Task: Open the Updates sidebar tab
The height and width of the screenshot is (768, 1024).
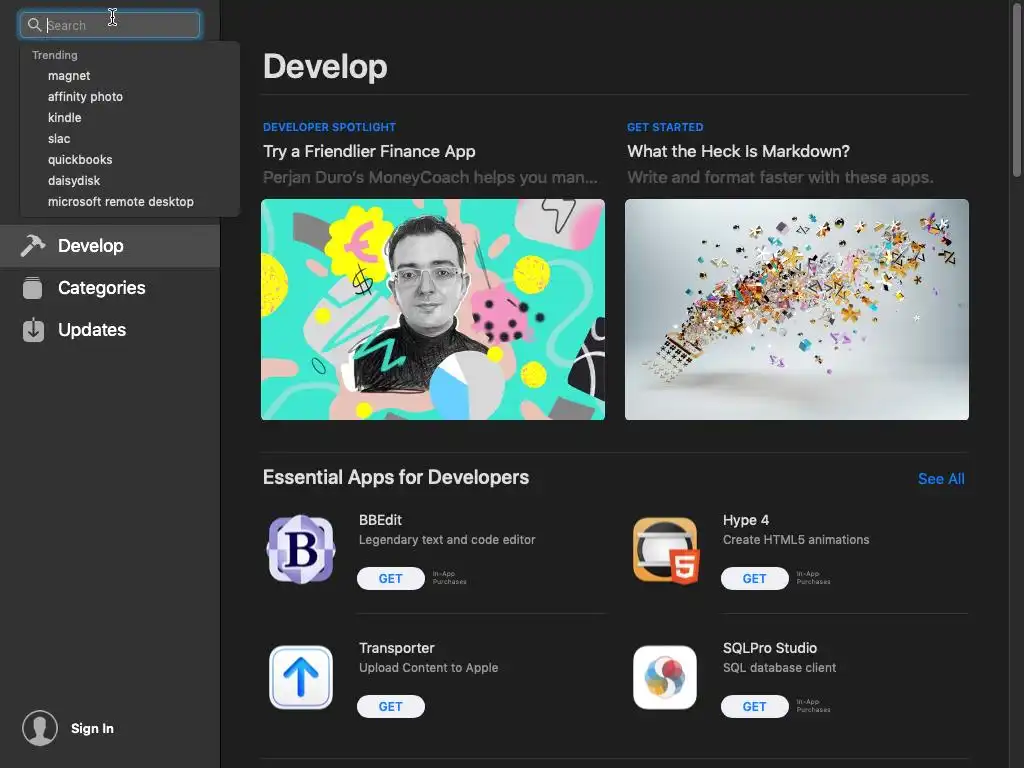Action: (110, 330)
